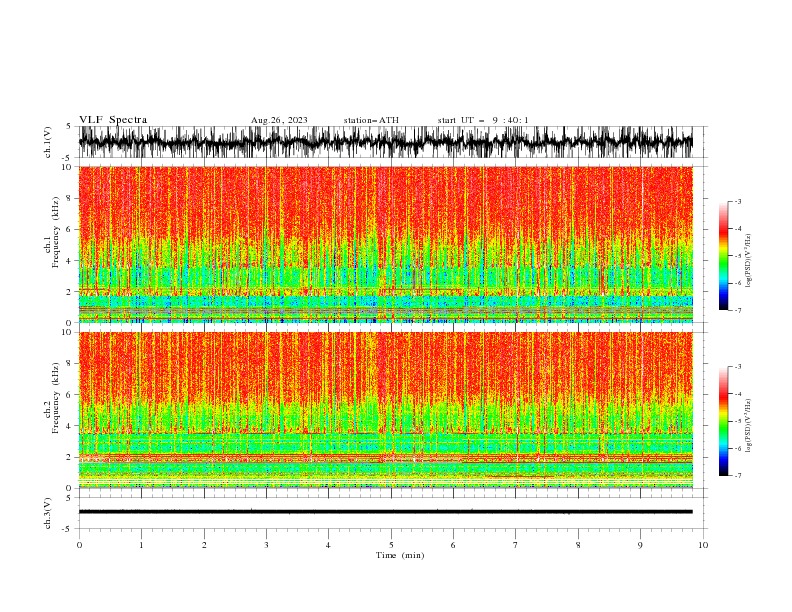
Task: Click the ch.1 colorbar log(PSD) label
Action: click(749, 261)
